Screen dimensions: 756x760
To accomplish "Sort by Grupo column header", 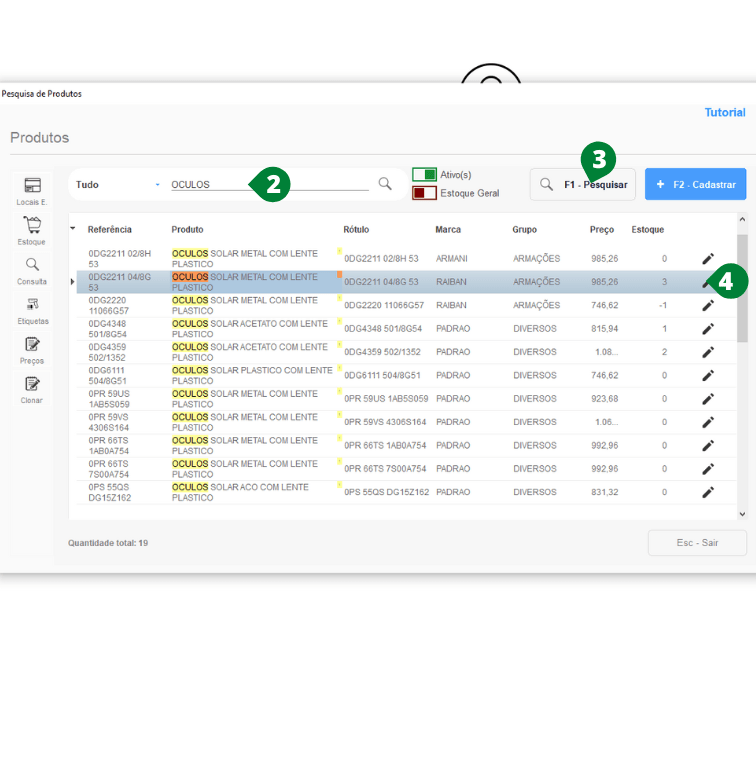I will coord(524,229).
